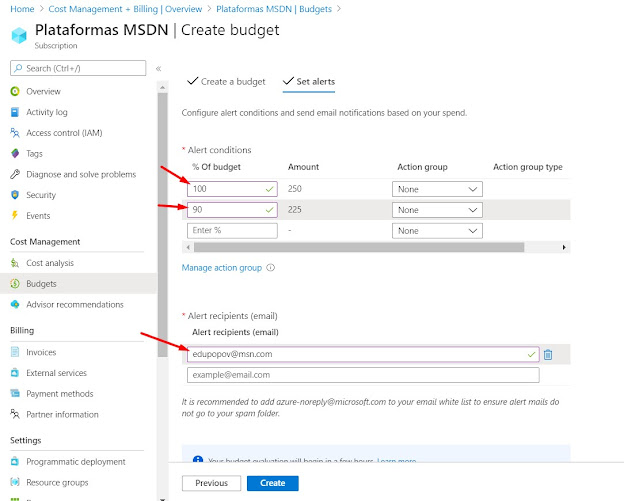Click the Previous button

pyautogui.click(x=211, y=483)
